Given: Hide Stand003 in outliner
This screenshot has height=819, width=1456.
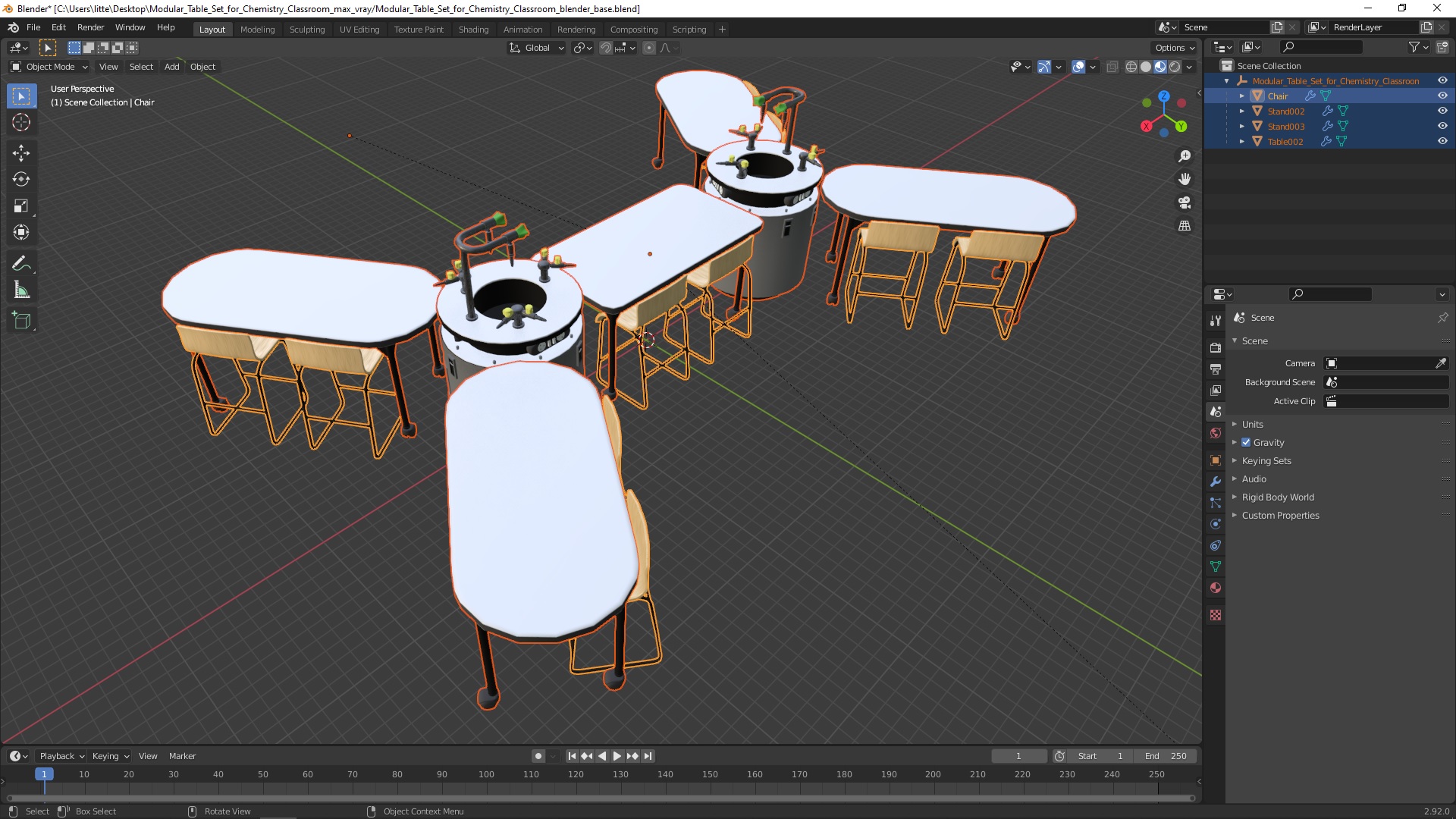Looking at the screenshot, I should point(1442,126).
